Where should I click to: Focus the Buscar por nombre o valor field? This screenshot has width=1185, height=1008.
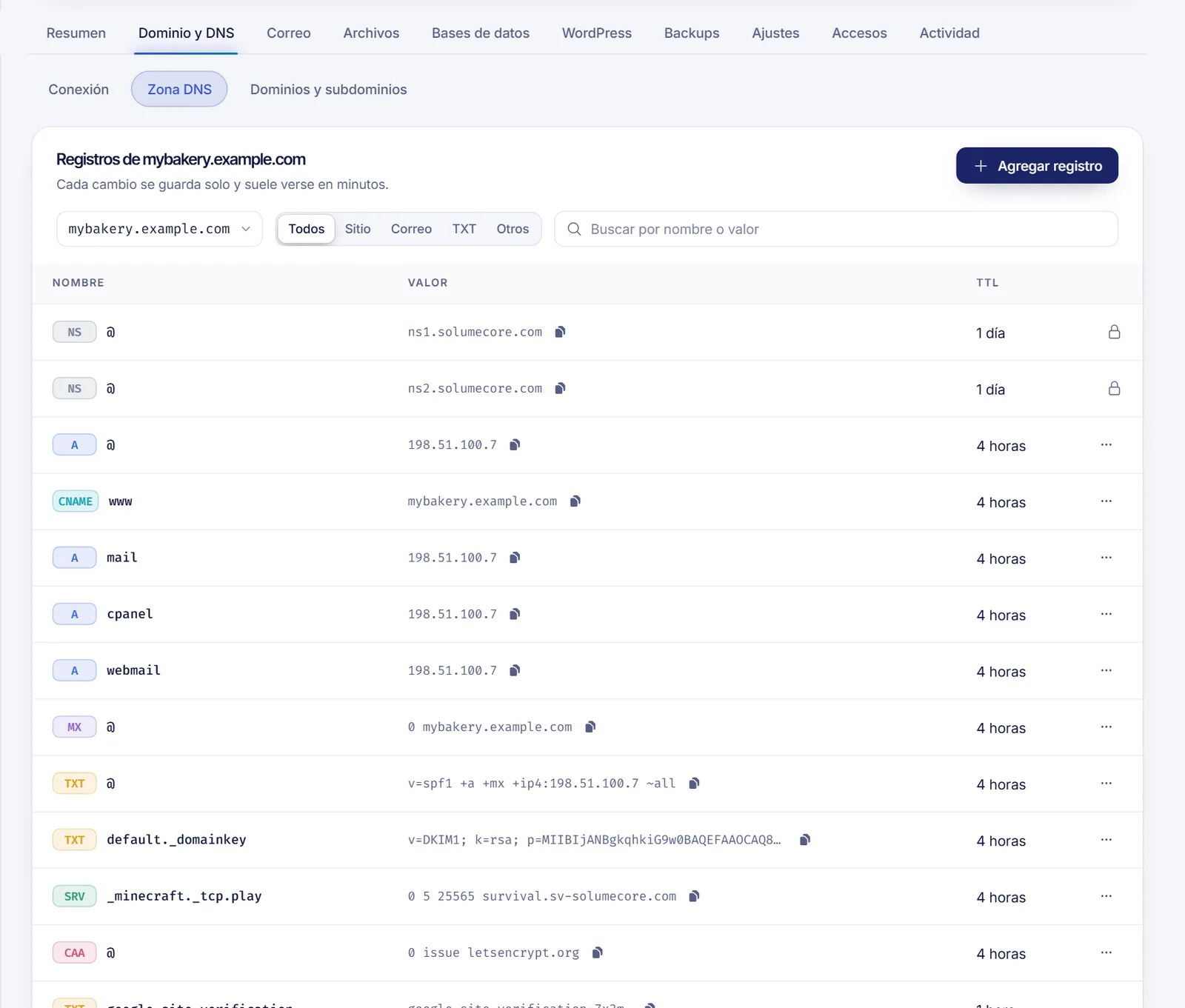pyautogui.click(x=836, y=229)
